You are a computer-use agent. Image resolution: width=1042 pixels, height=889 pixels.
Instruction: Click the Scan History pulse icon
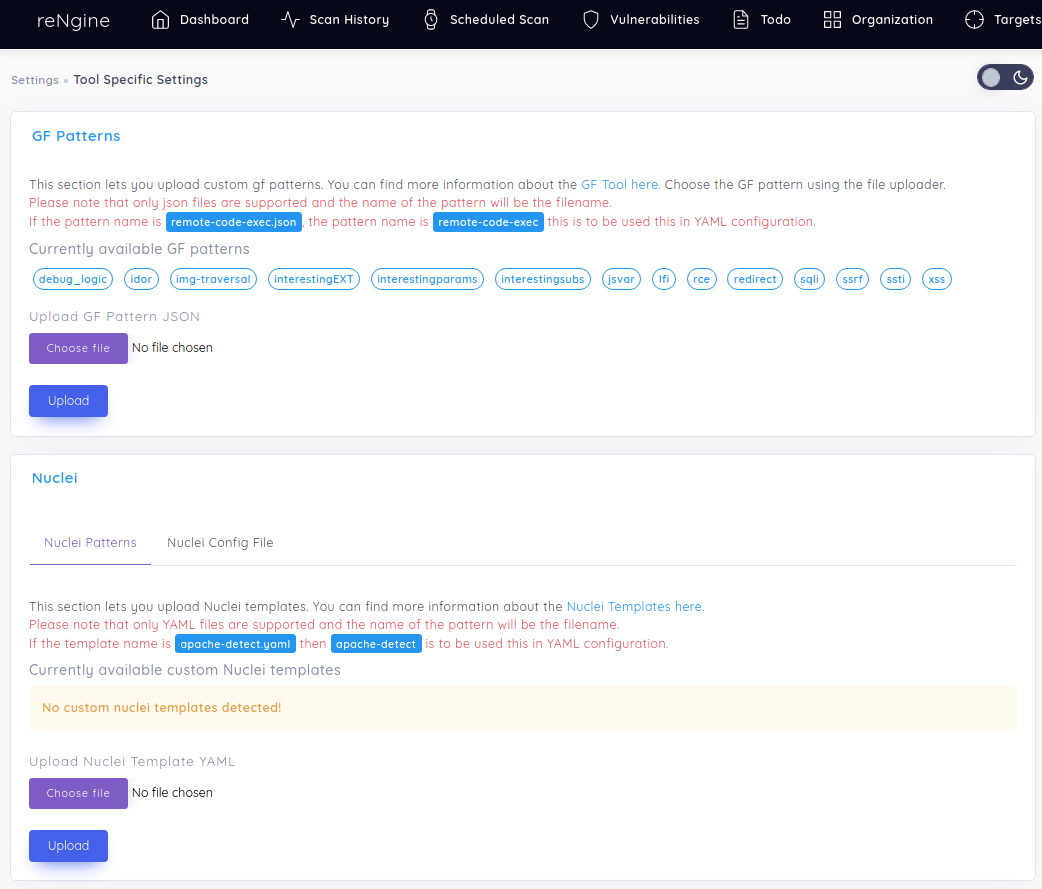click(x=290, y=20)
